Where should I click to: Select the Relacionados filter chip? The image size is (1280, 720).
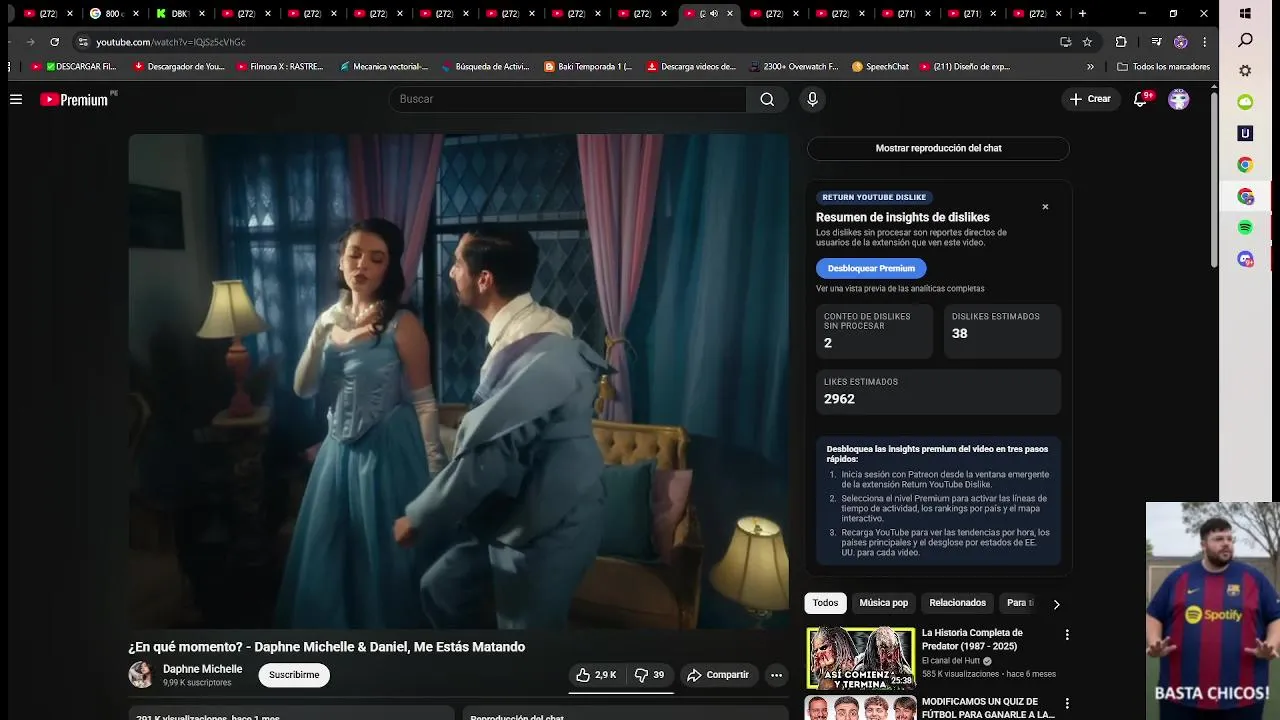point(957,603)
